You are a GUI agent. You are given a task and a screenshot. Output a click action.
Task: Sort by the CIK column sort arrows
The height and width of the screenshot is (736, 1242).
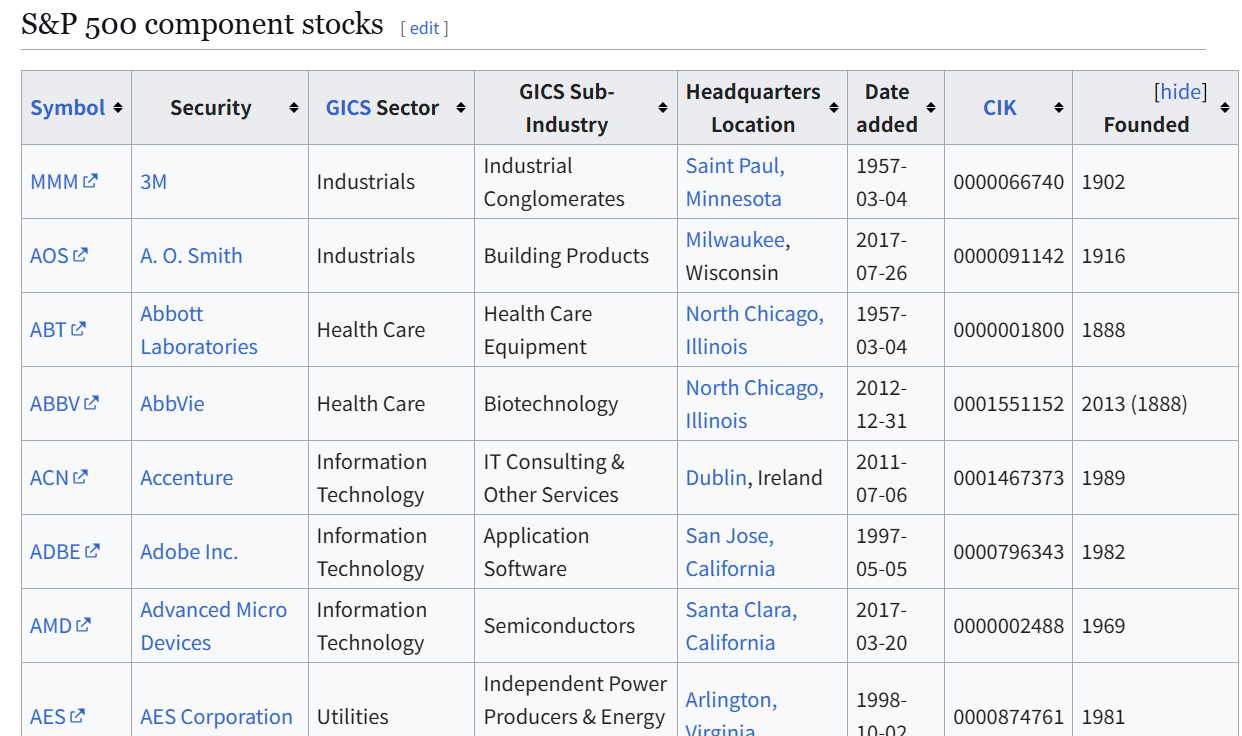pos(1059,108)
